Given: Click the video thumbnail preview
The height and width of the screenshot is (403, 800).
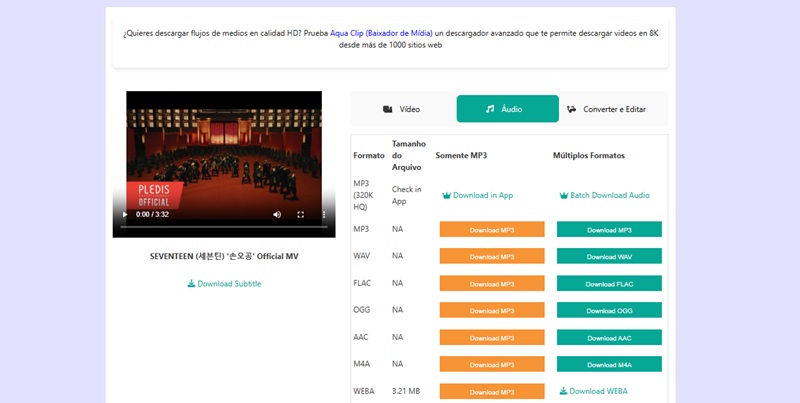Looking at the screenshot, I should point(223,150).
